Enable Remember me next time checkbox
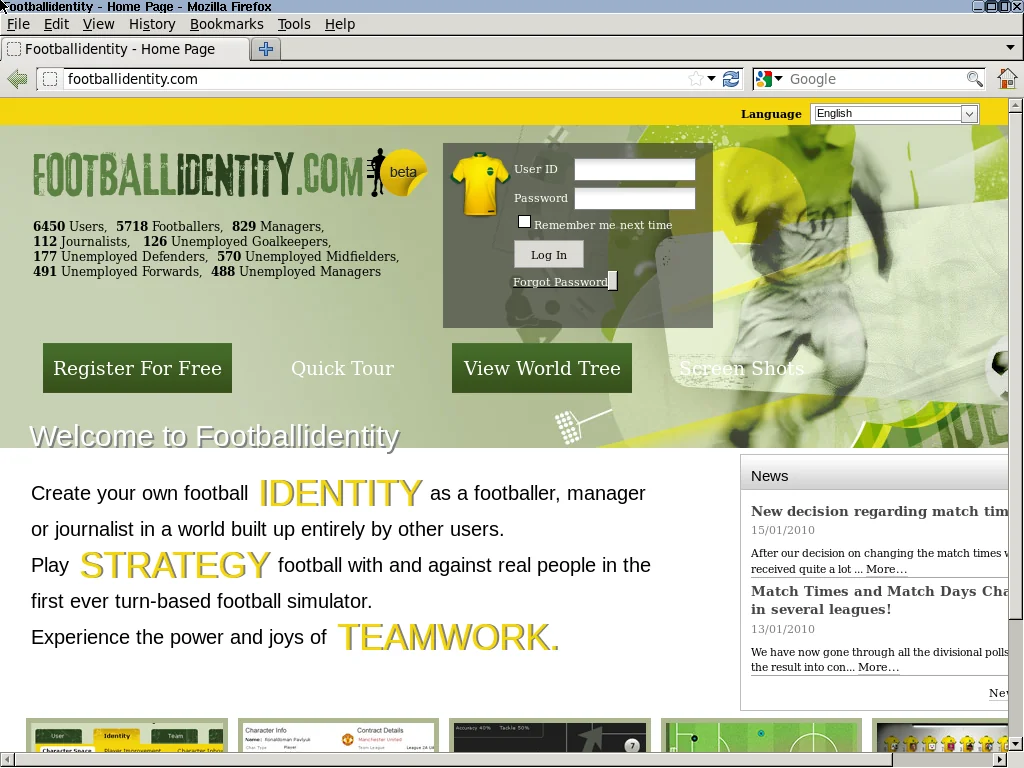The image size is (1024, 768). click(x=524, y=222)
